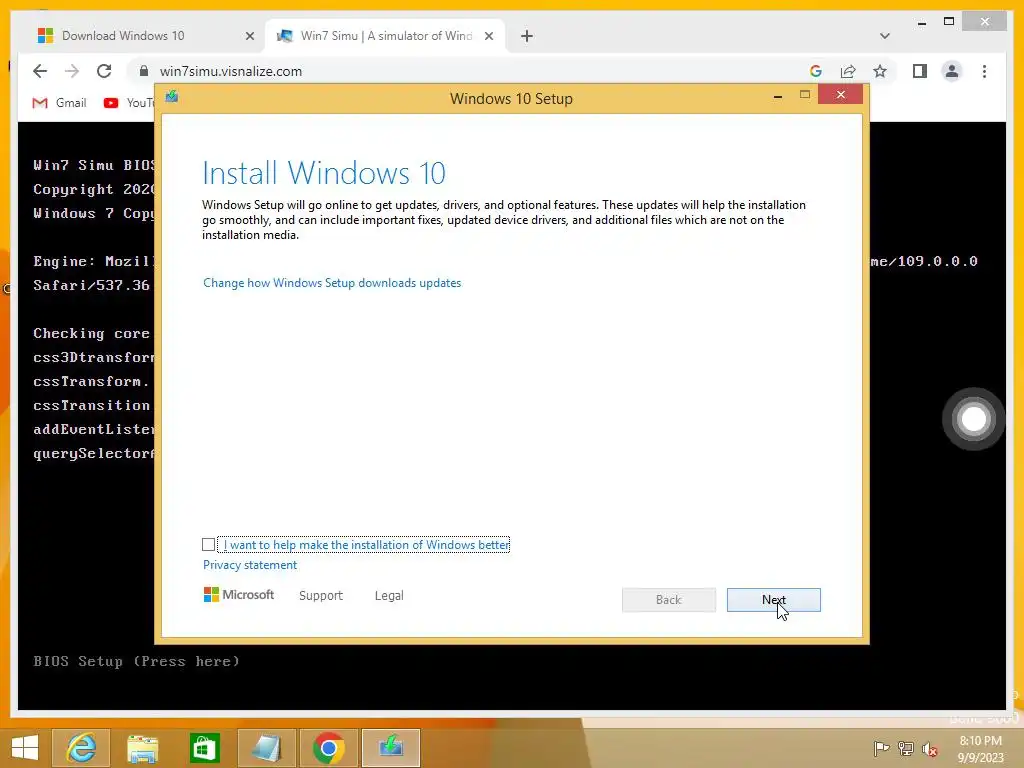Open Chrome three-dot menu

coord(984,71)
